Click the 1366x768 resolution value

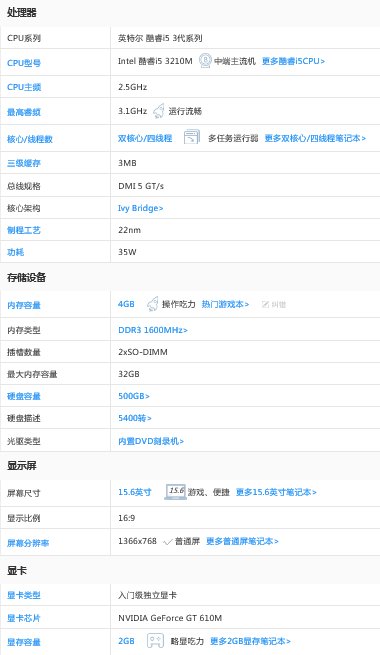(x=137, y=541)
